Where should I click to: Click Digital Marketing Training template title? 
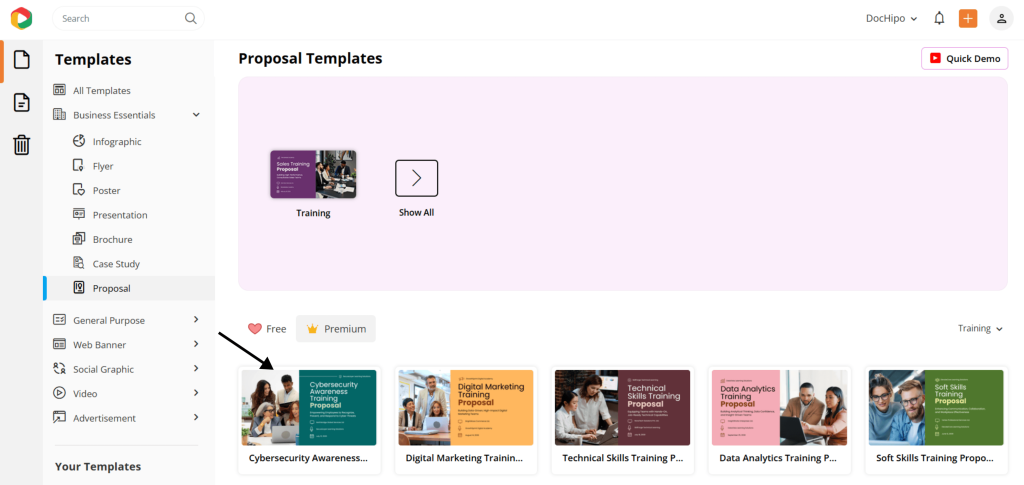point(464,458)
